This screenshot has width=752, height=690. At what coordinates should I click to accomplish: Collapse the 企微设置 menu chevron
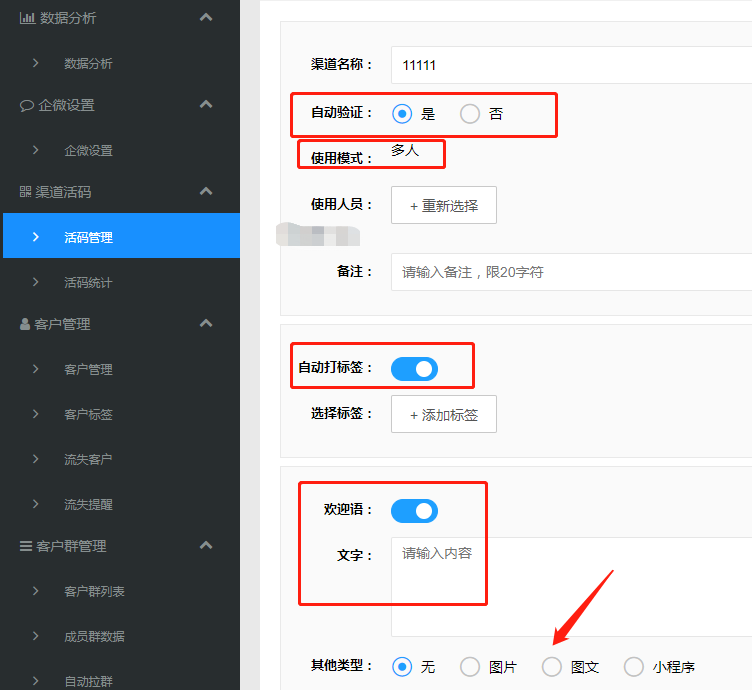click(206, 105)
